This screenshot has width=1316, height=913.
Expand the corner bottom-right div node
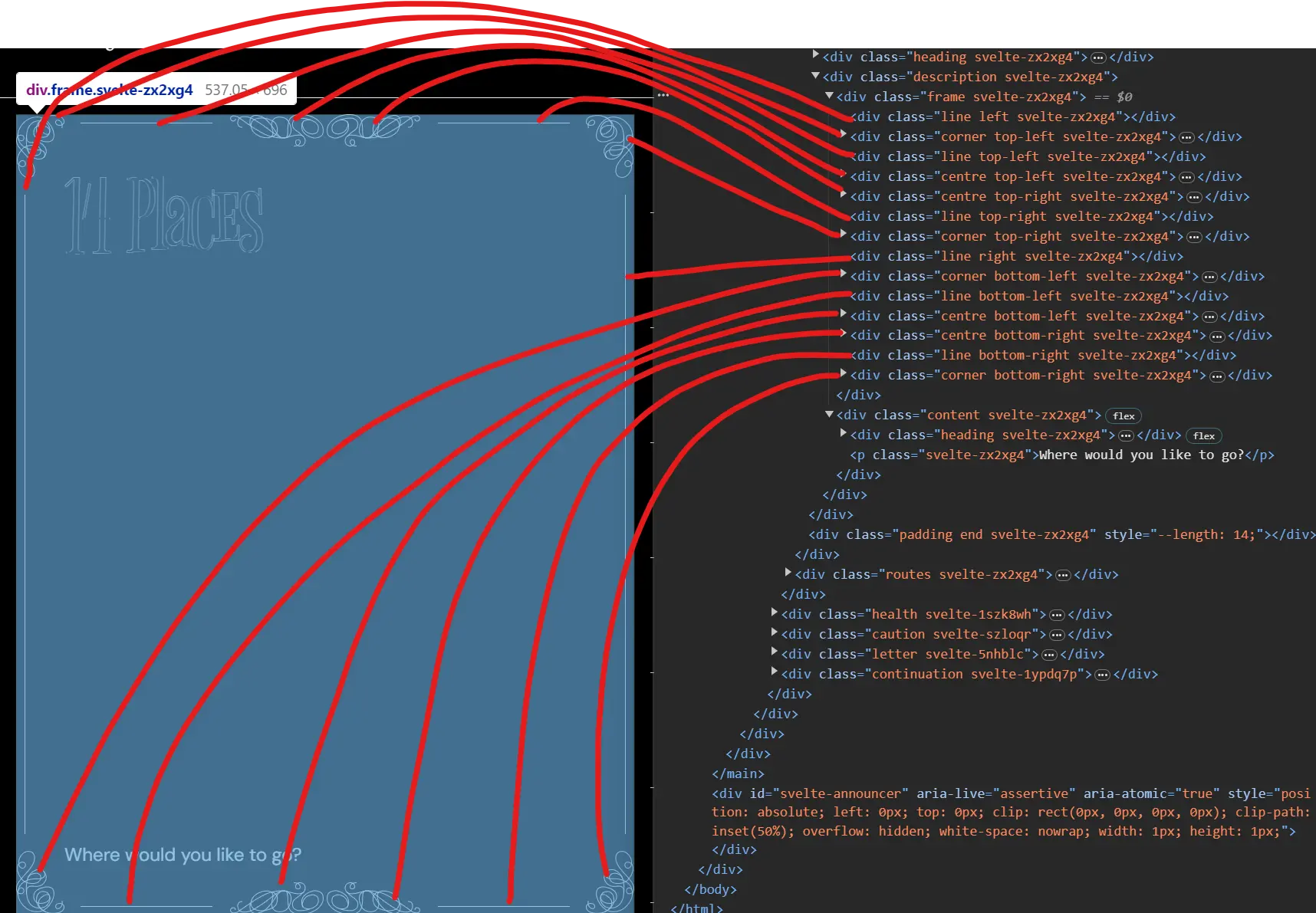tap(844, 373)
